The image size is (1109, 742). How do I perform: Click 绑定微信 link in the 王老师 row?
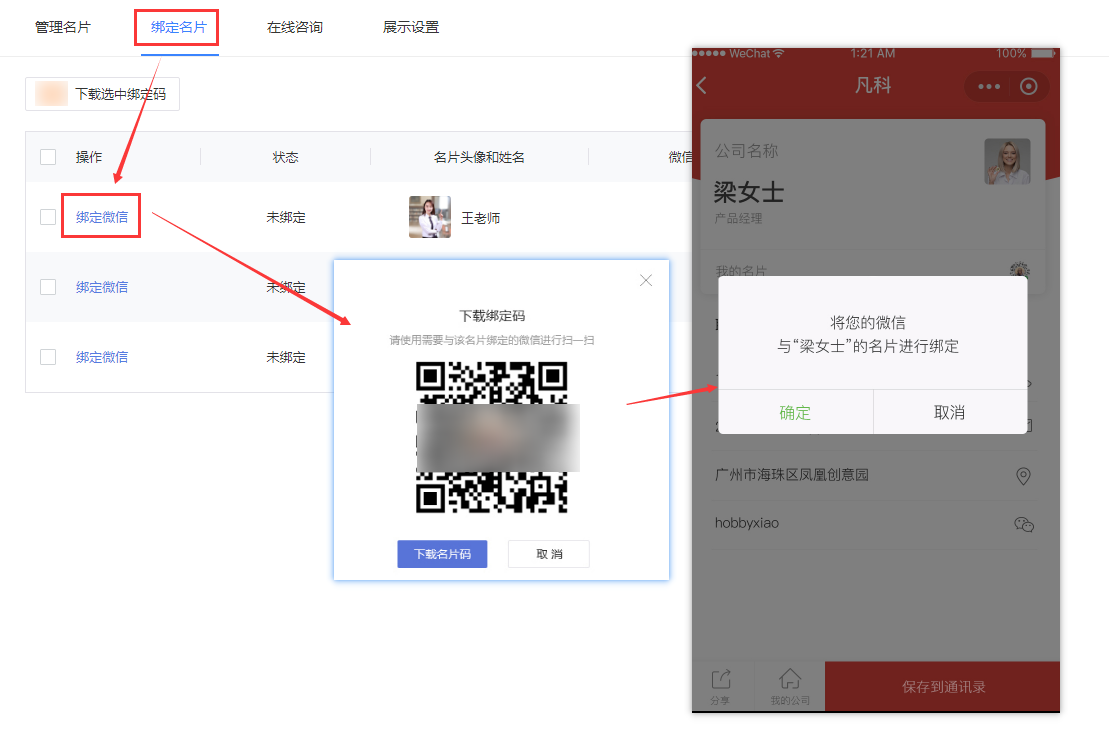coord(102,217)
